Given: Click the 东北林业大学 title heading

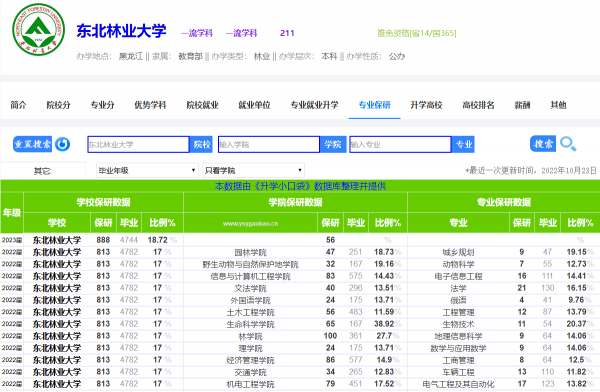Looking at the screenshot, I should pyautogui.click(x=121, y=31).
